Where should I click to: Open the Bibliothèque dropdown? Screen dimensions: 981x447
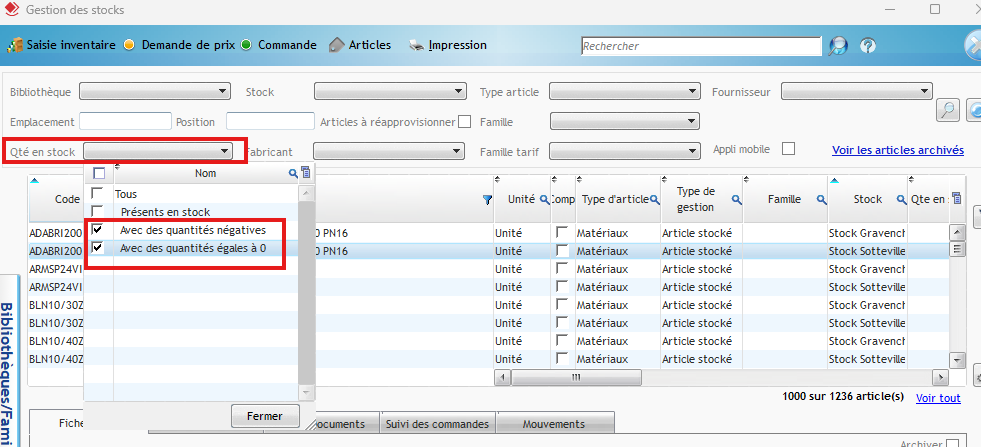click(155, 91)
